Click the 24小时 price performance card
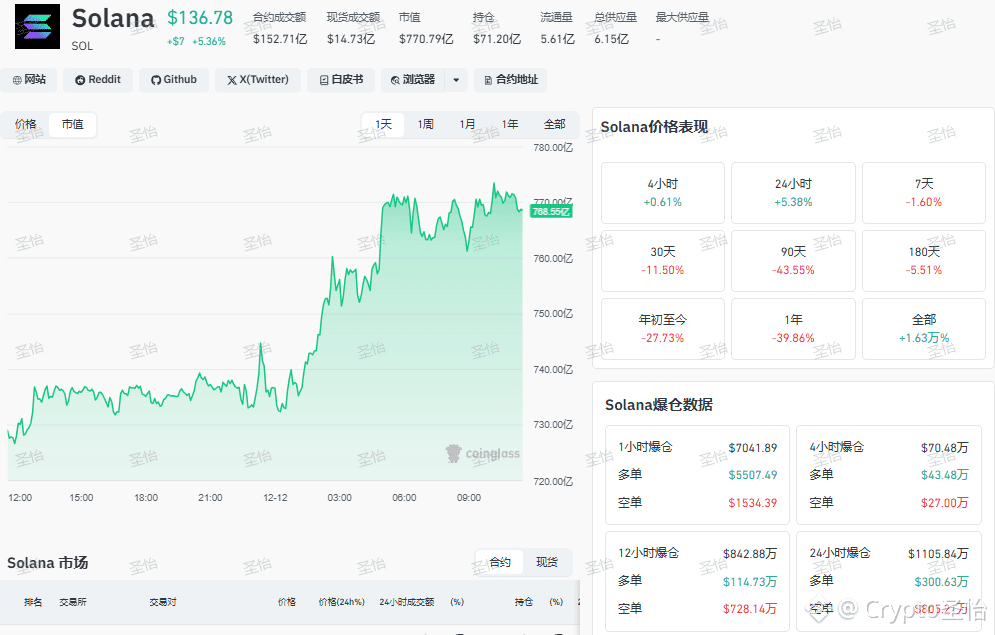The height and width of the screenshot is (635, 995). point(793,193)
